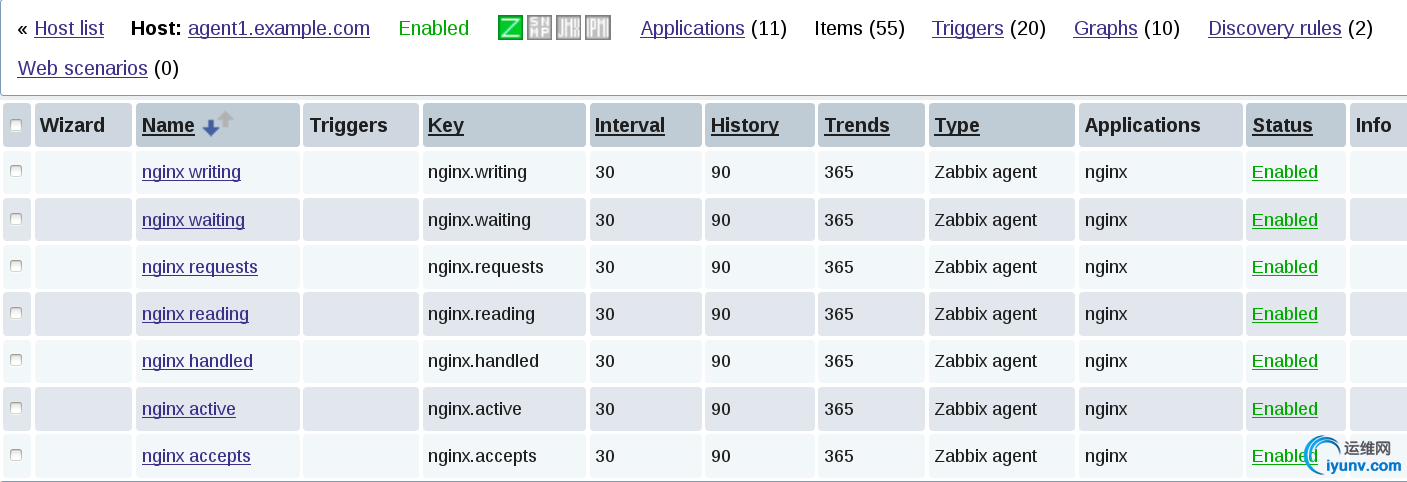1407x482 pixels.
Task: Toggle Enabled status for nginx requests
Action: [1285, 267]
